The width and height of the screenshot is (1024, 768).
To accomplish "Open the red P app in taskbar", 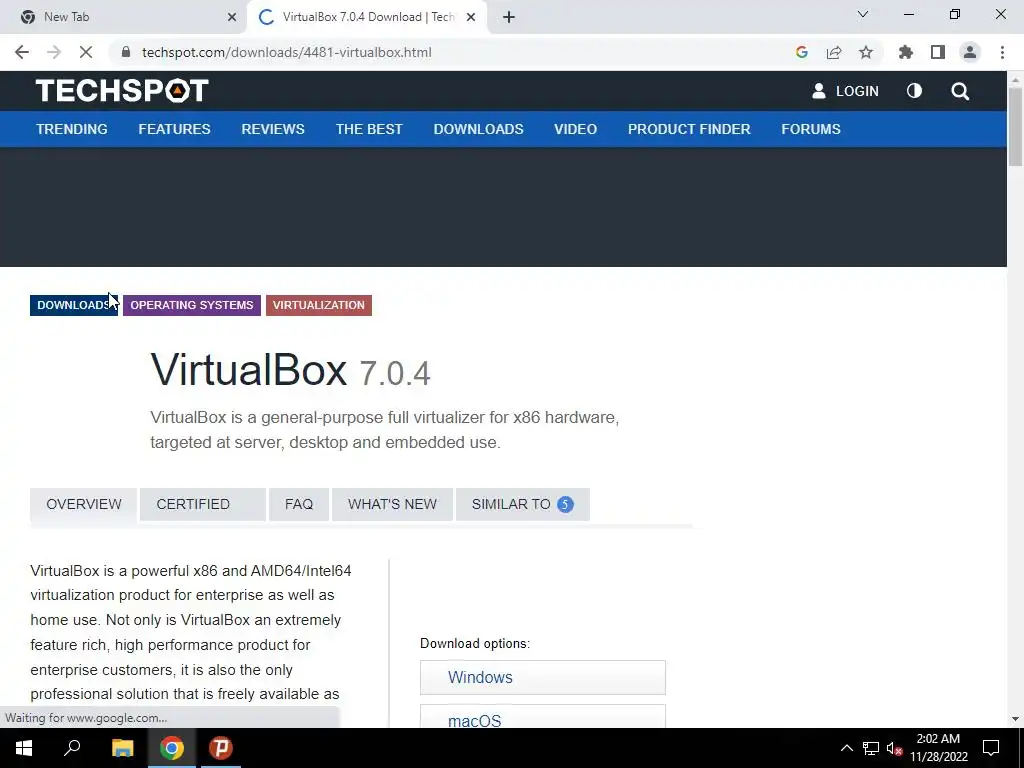I will coord(221,748).
